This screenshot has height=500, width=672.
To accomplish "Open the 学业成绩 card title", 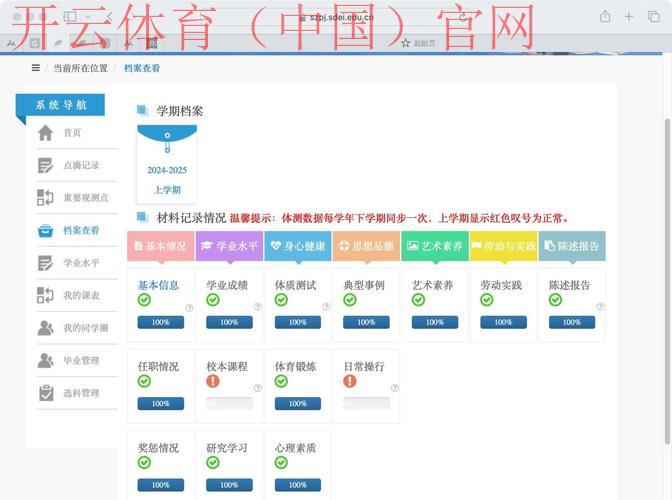I will (227, 285).
